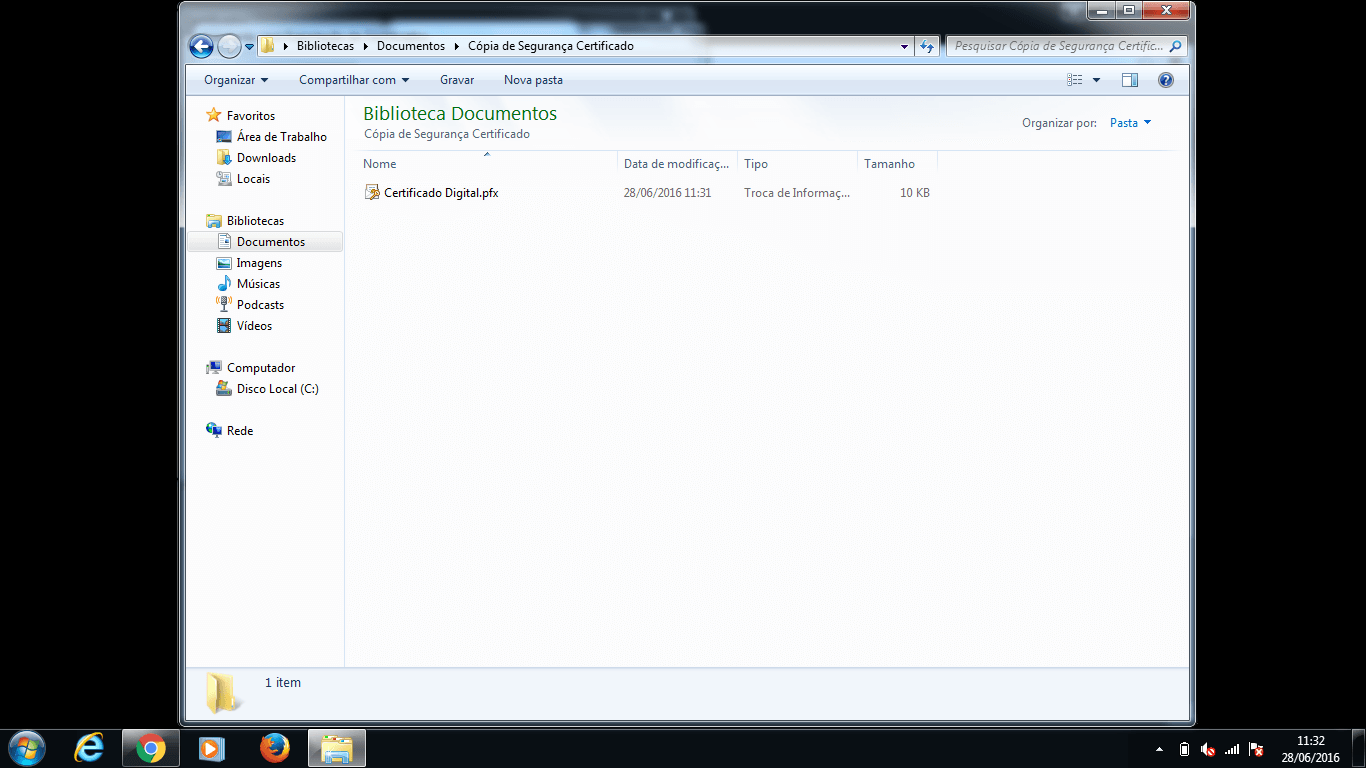The height and width of the screenshot is (768, 1366).
Task: Select the Certificado Digital.pfx file
Action: [441, 193]
